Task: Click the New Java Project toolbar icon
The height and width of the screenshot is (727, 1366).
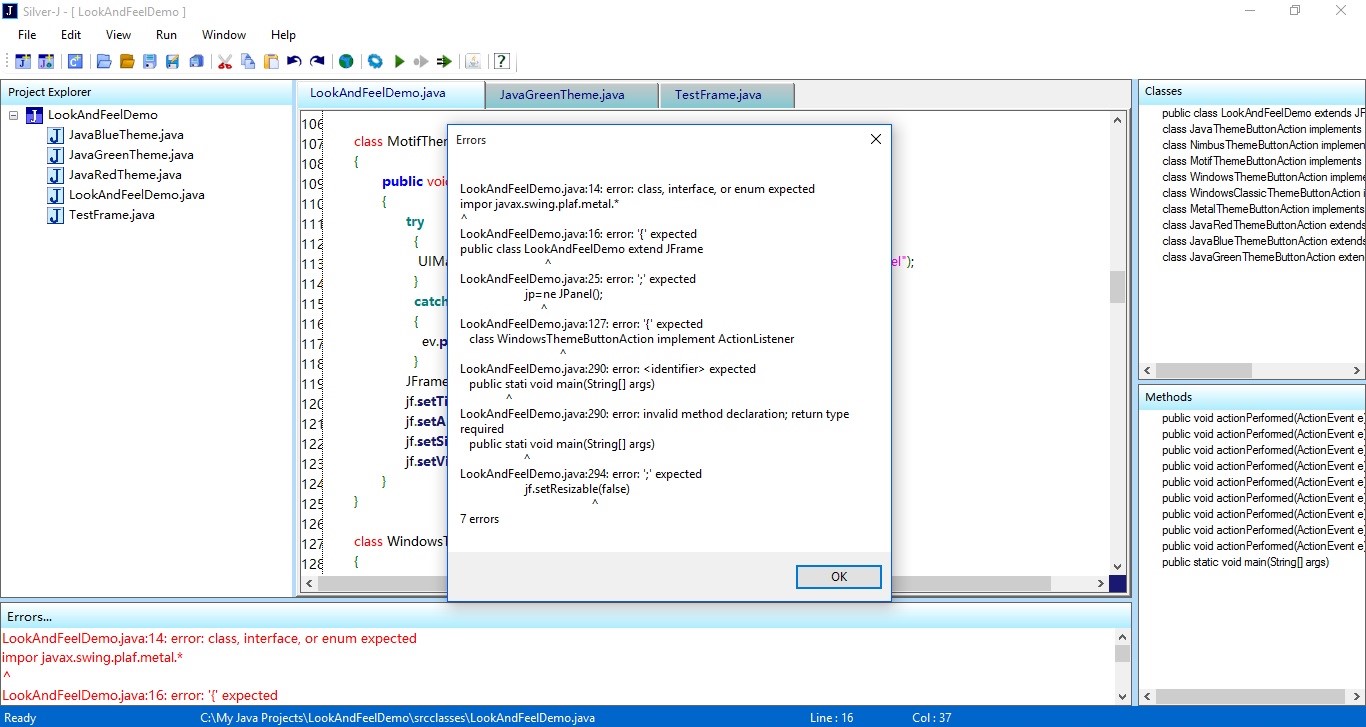Action: click(x=23, y=61)
